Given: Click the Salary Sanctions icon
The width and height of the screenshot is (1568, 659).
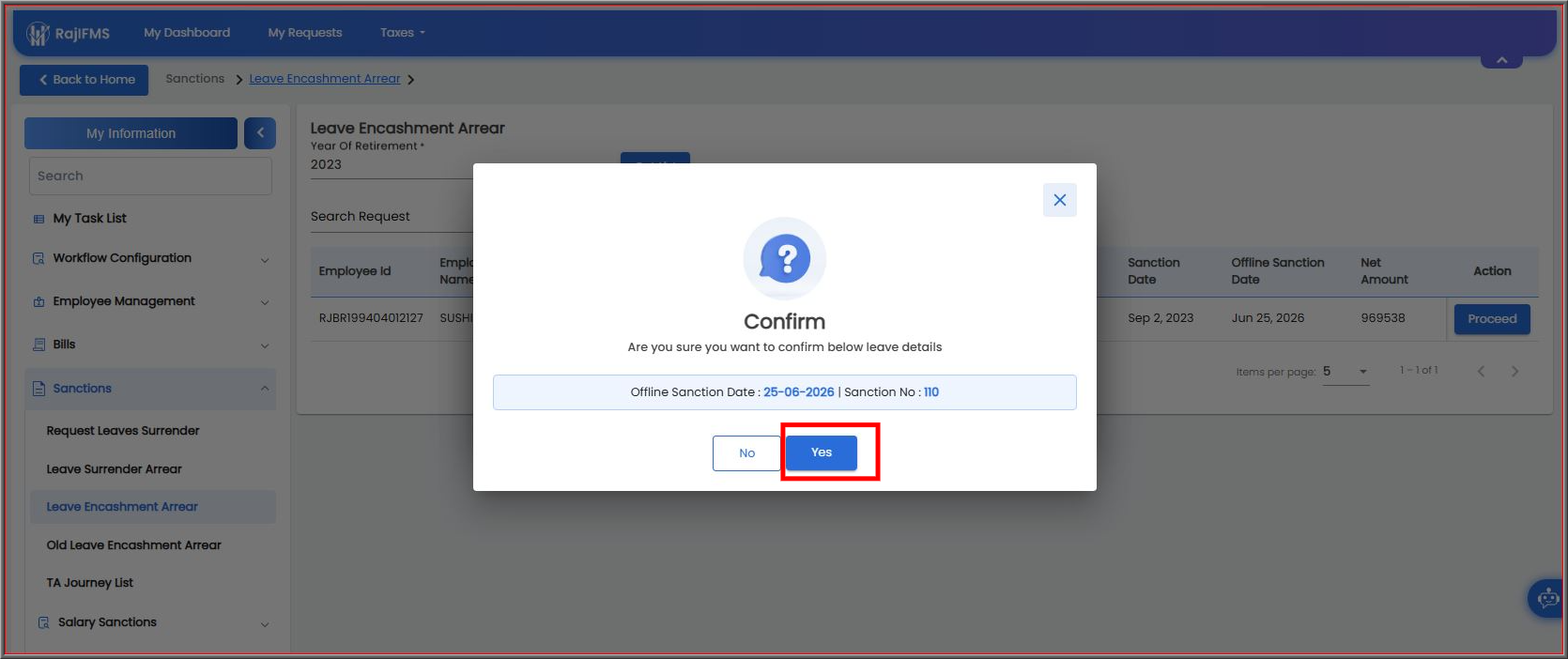Looking at the screenshot, I should [43, 622].
